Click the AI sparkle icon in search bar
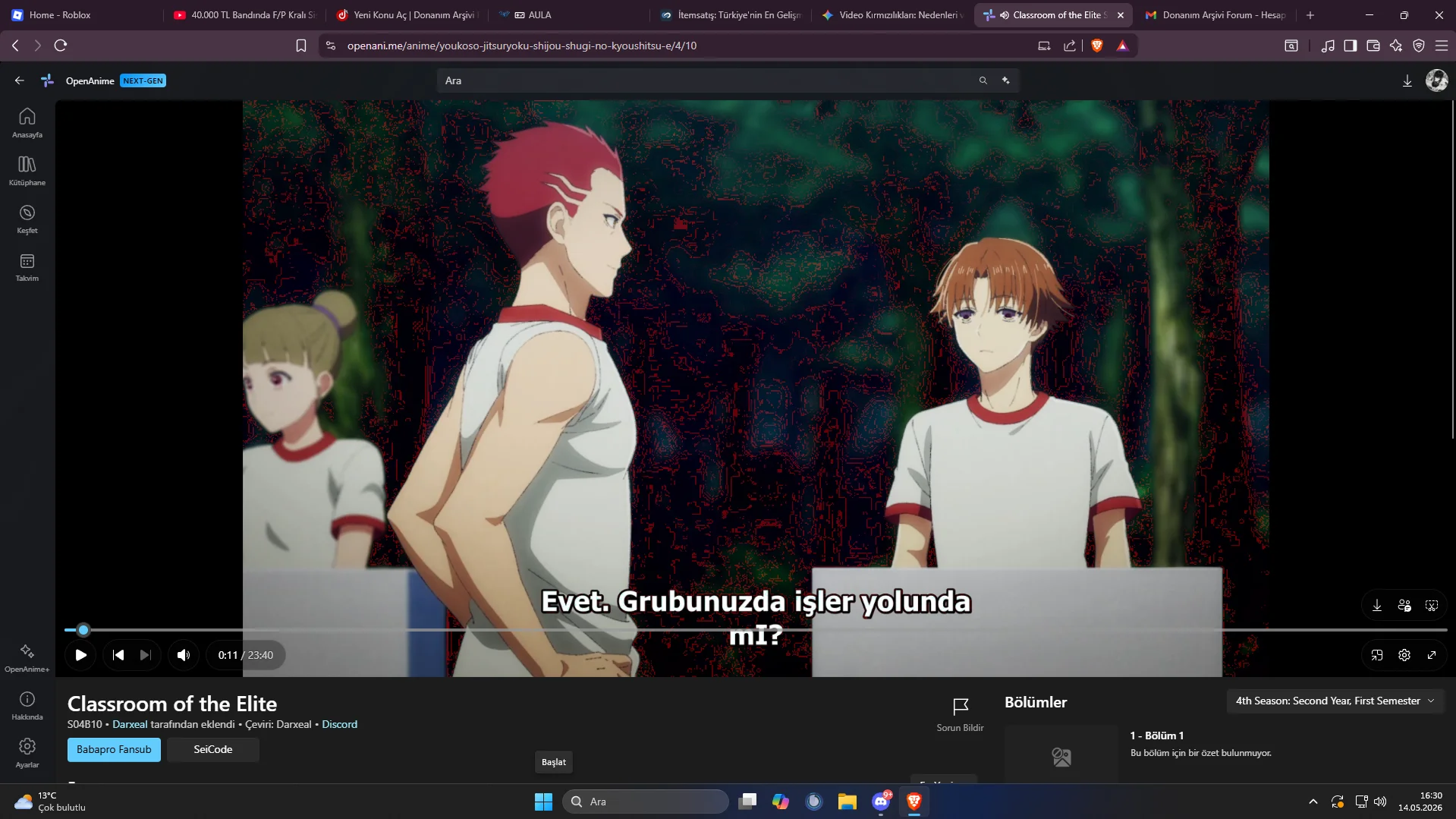 (1006, 80)
